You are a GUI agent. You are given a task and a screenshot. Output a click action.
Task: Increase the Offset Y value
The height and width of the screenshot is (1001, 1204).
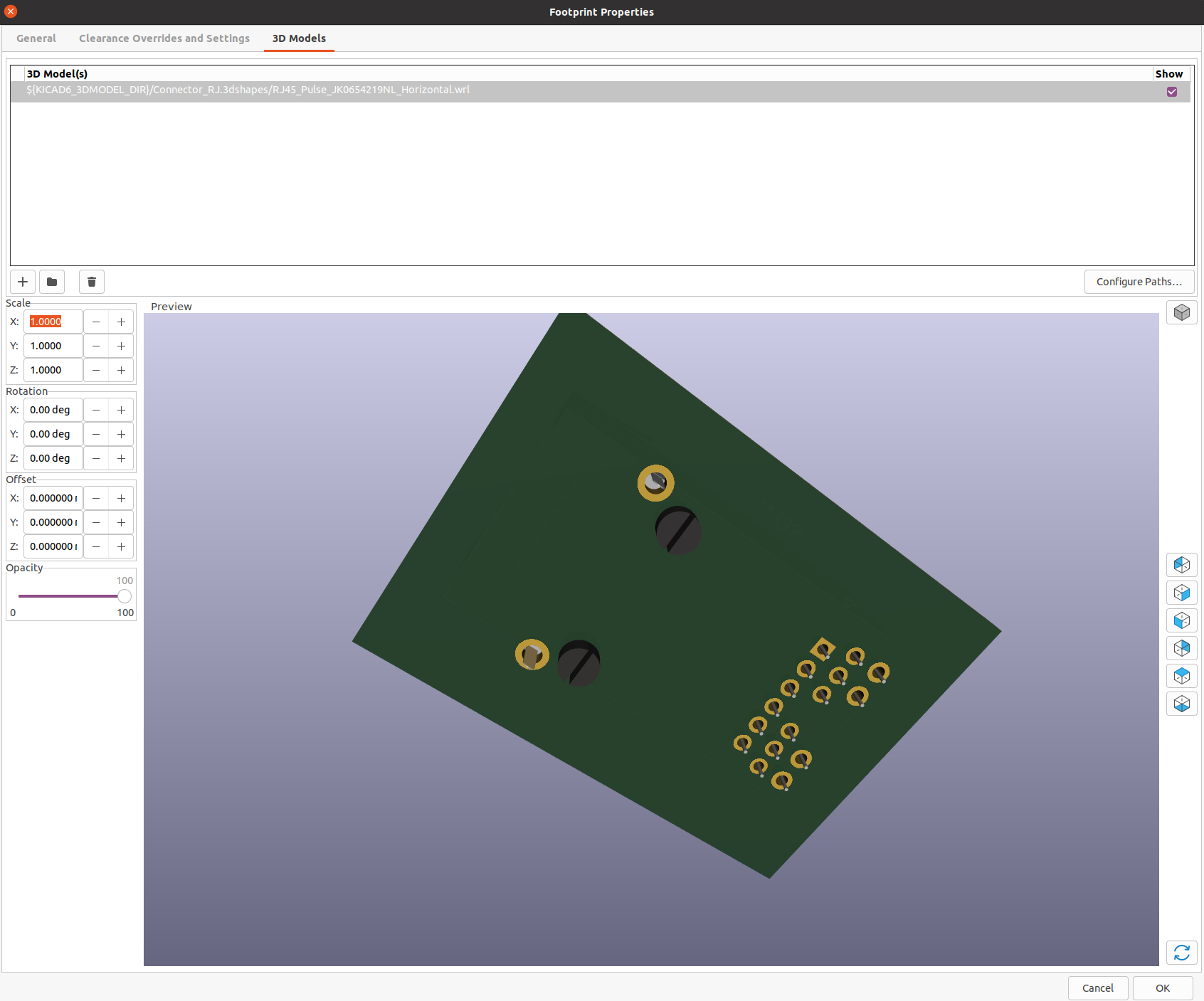122,522
